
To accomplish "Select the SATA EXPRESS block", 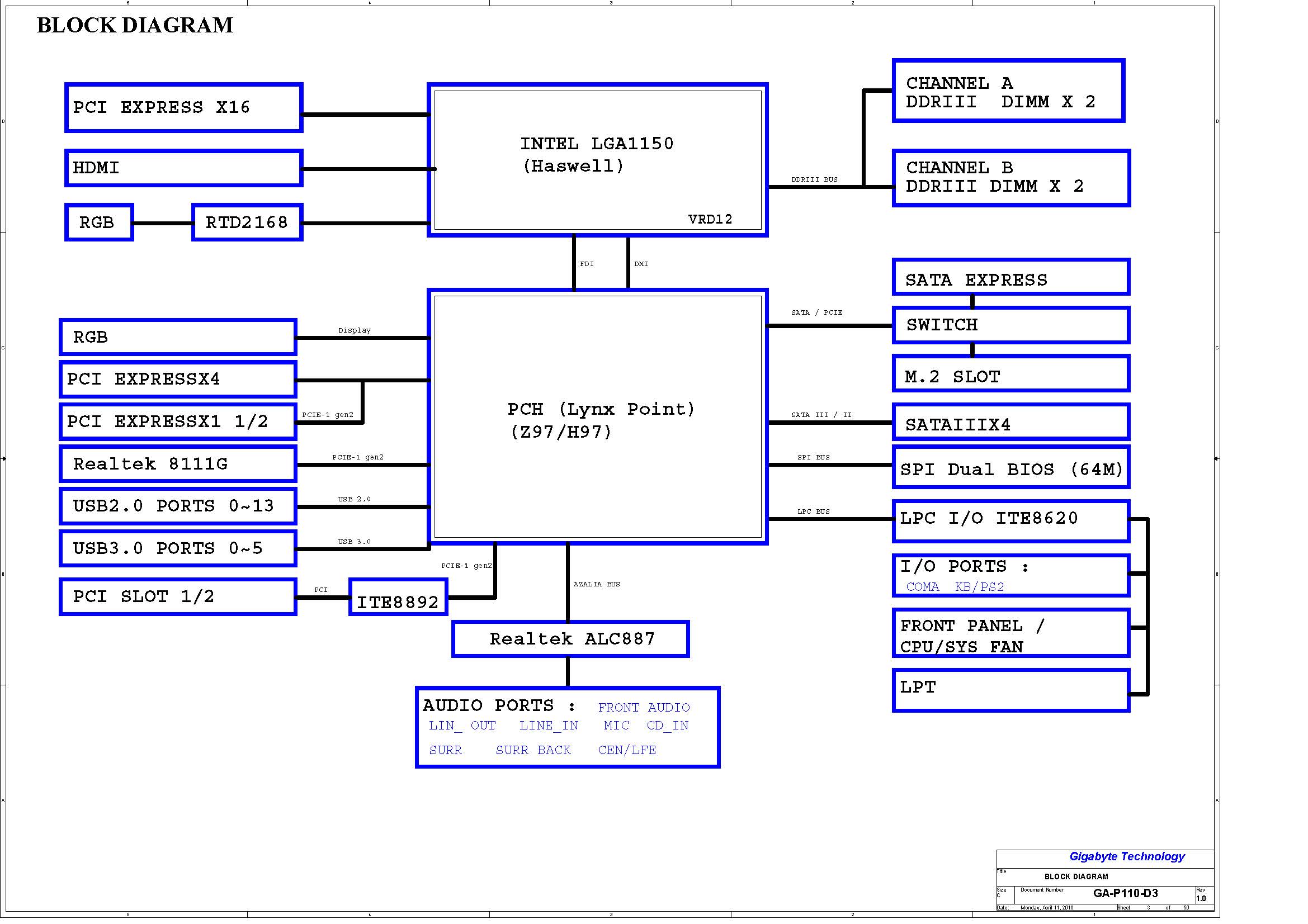I will (1011, 277).
